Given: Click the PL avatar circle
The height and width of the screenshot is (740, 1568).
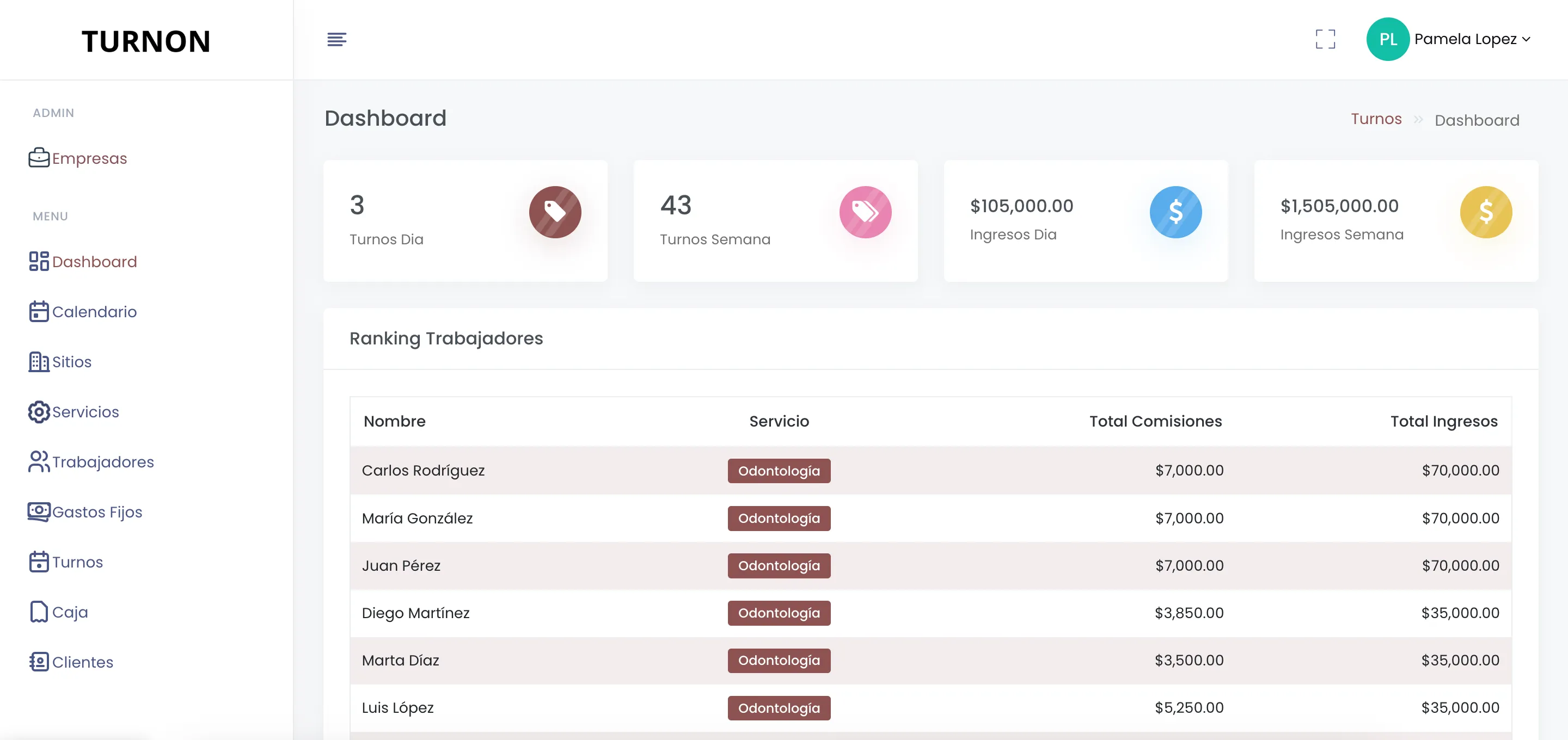Looking at the screenshot, I should 1388,39.
